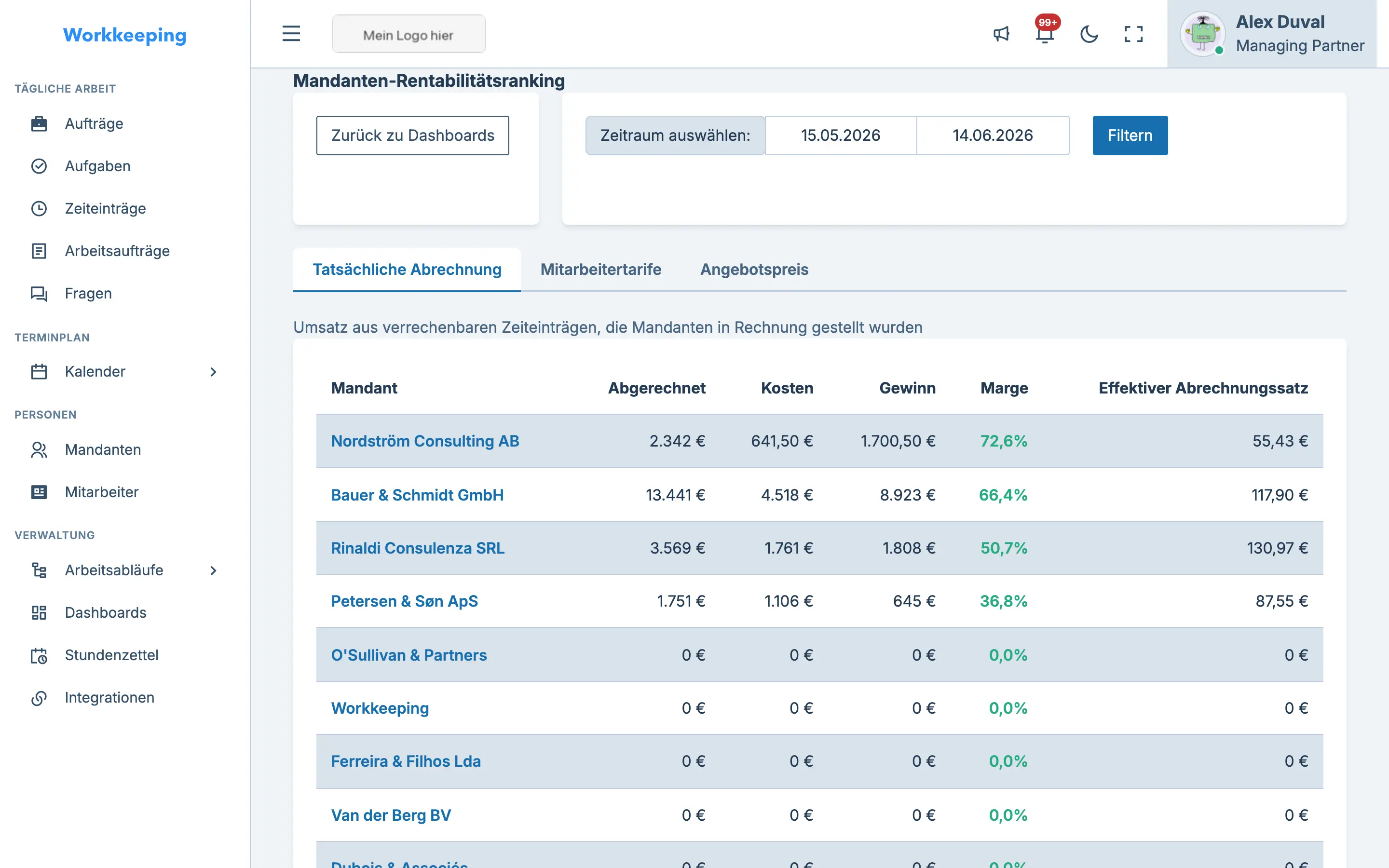Open Workkeeping client link in table

point(380,708)
